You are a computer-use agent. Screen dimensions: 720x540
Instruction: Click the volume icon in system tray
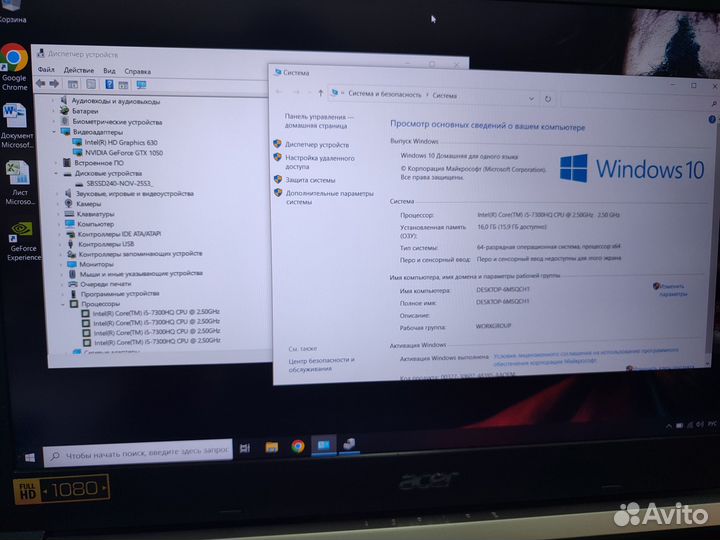(700, 425)
